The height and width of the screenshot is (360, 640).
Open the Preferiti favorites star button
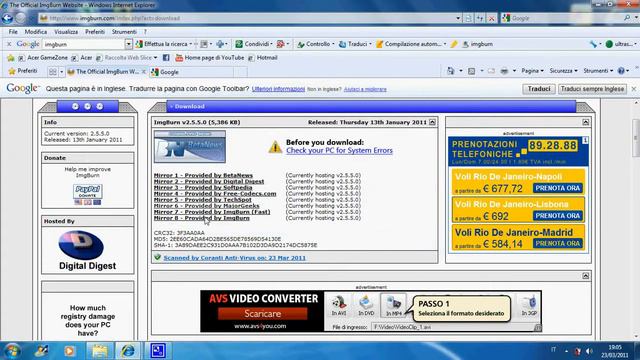[23, 71]
